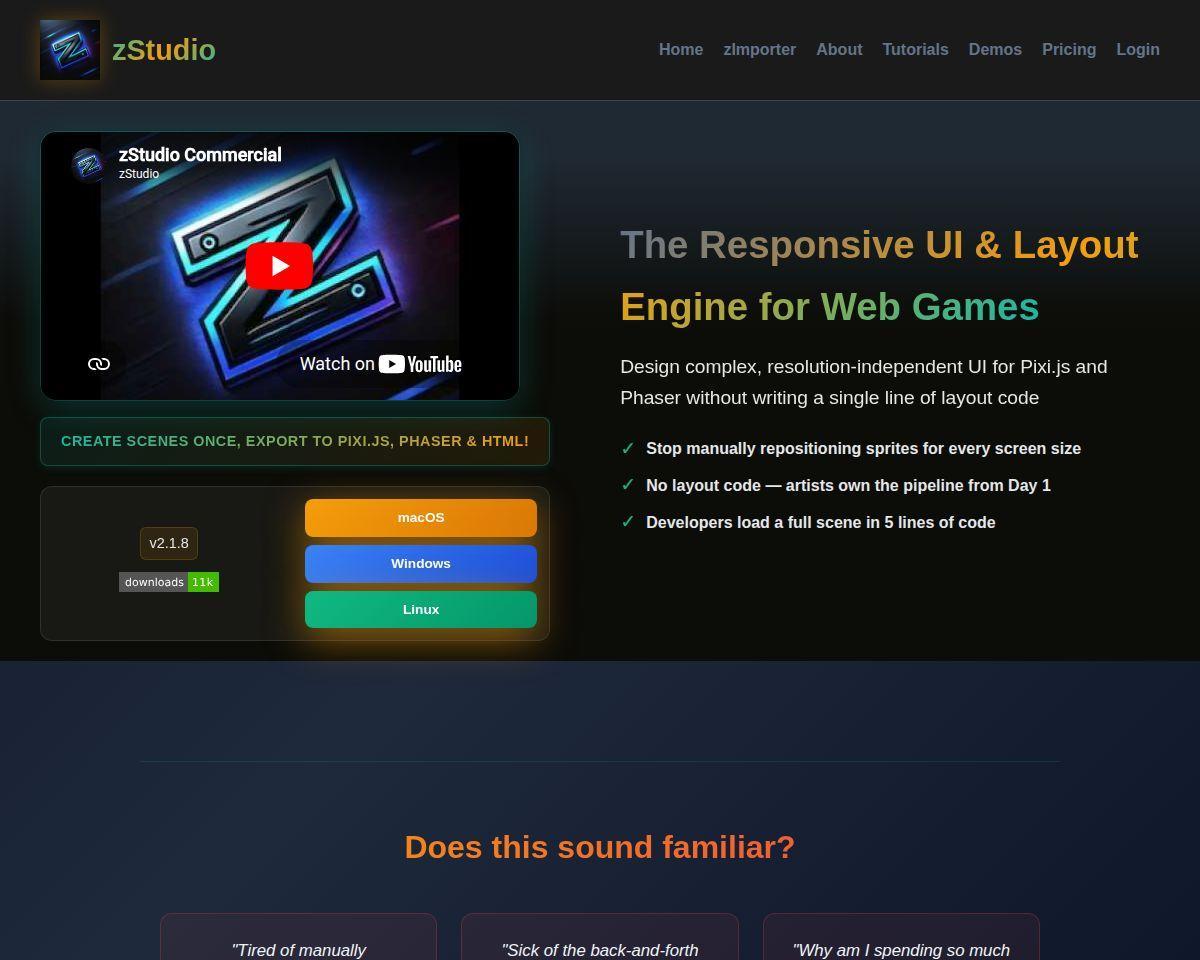Image resolution: width=1200 pixels, height=960 pixels.
Task: Click 'Why am I spending so much' card
Action: tap(901, 937)
